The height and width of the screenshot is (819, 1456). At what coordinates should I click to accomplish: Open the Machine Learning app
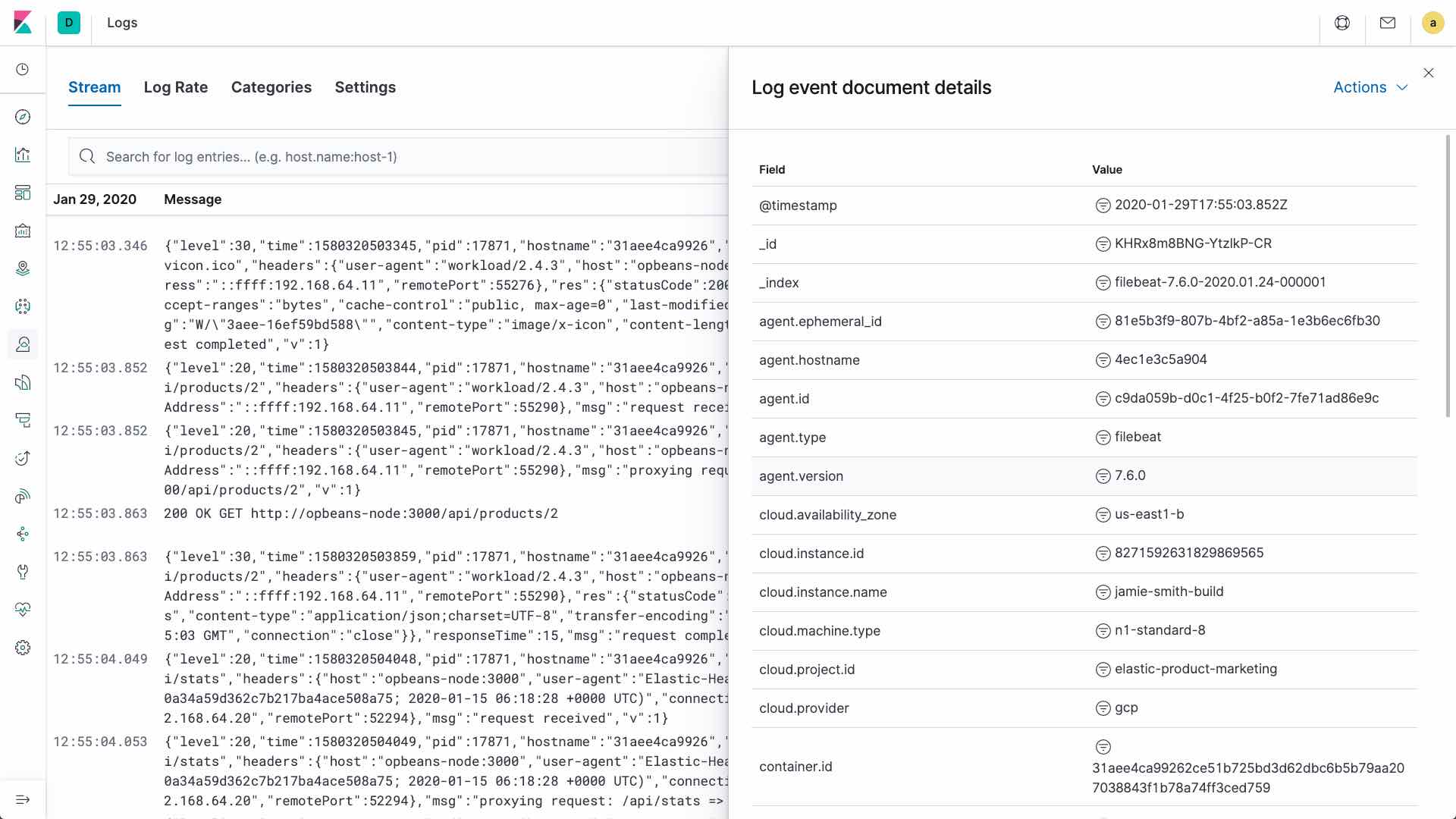(22, 306)
